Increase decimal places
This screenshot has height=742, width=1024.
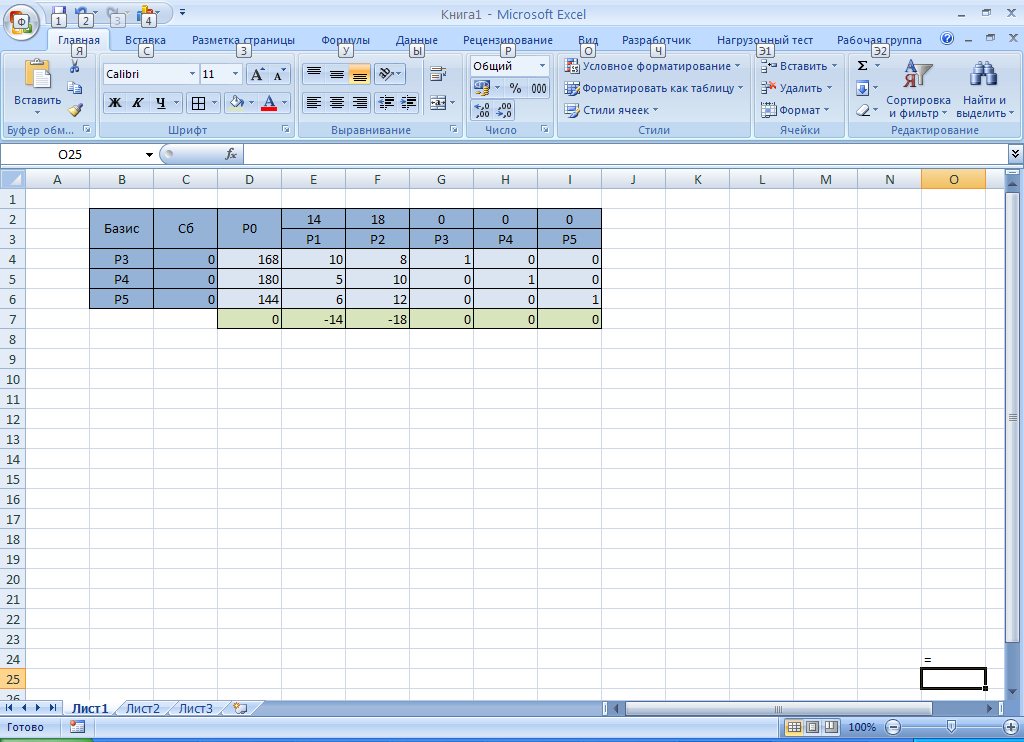(x=481, y=110)
